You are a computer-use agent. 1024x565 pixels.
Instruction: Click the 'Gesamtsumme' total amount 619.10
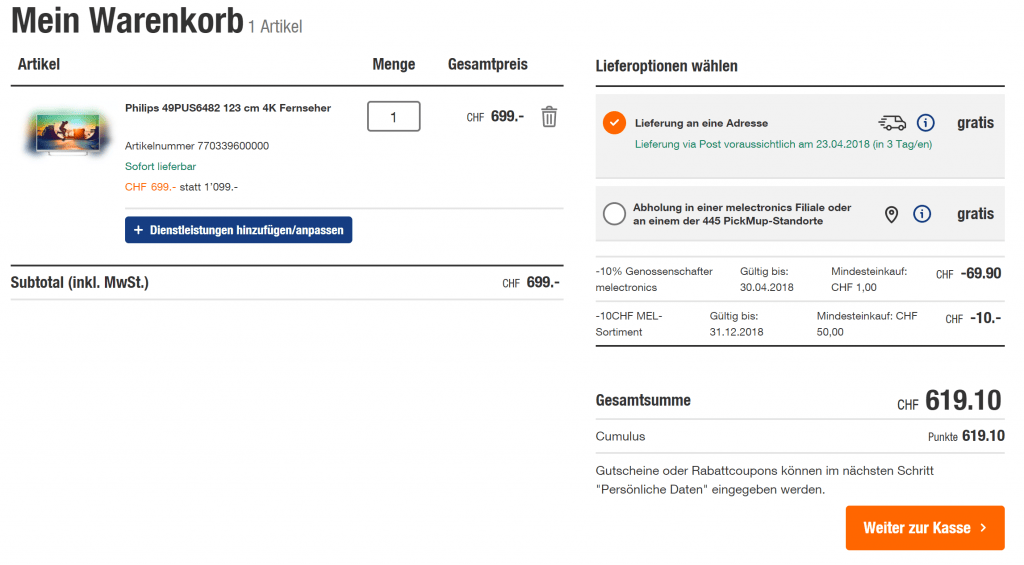click(x=962, y=401)
